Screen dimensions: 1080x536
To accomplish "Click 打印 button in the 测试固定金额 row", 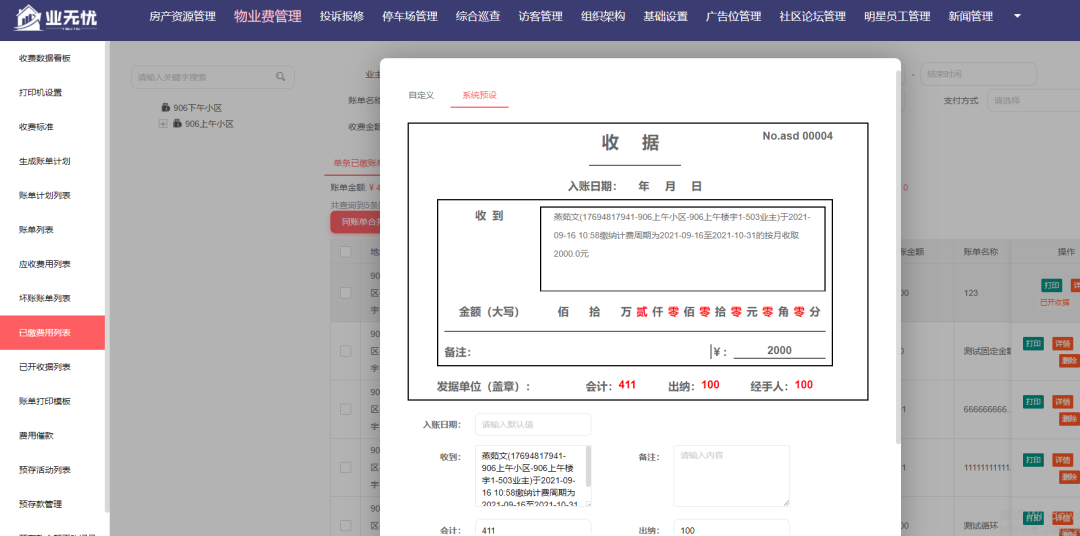I will pos(1033,344).
